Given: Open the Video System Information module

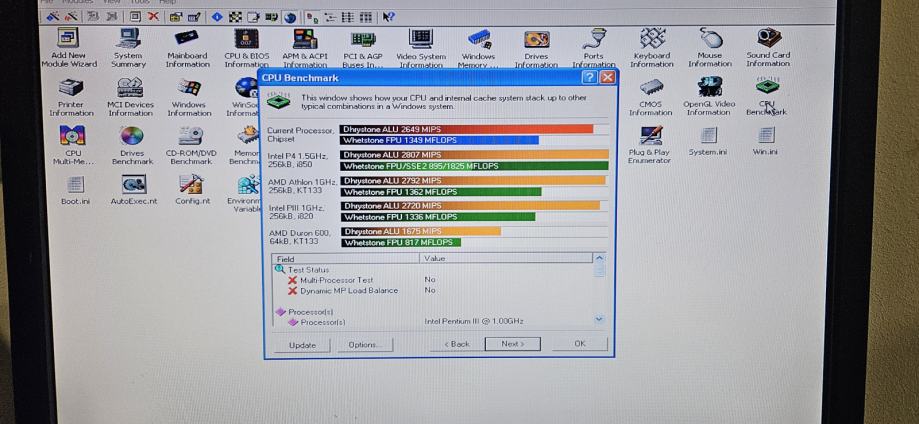Looking at the screenshot, I should tap(421, 48).
